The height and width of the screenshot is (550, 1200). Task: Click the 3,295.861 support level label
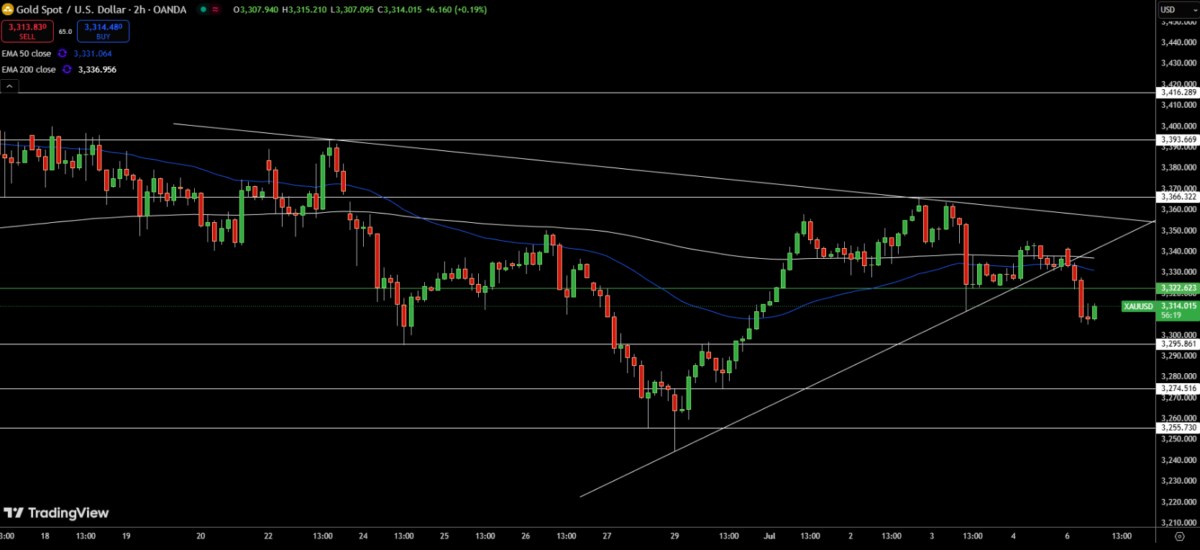pos(1176,344)
